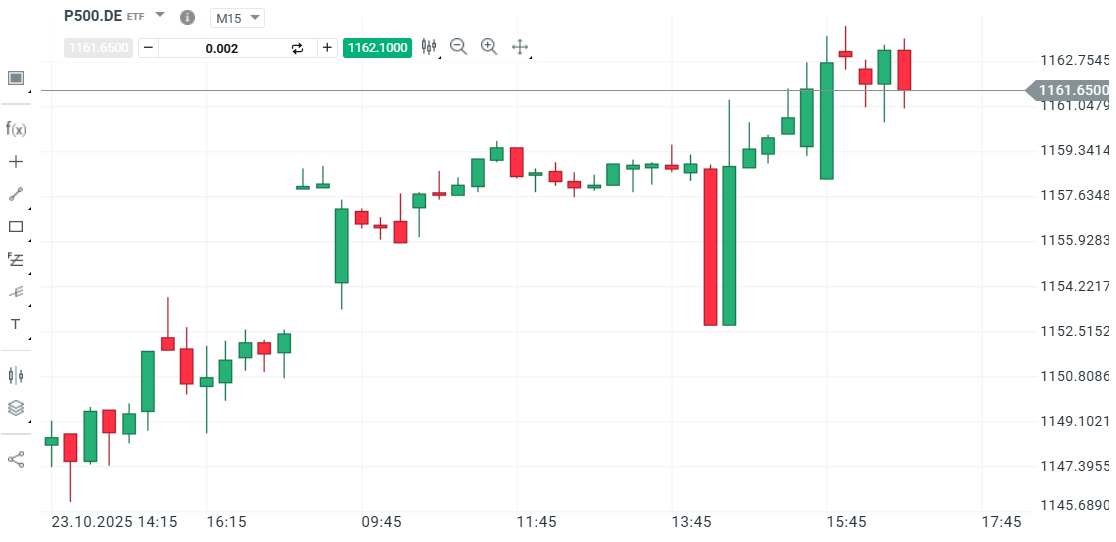
Task: Toggle the chart layout panel icon
Action: click(x=15, y=78)
